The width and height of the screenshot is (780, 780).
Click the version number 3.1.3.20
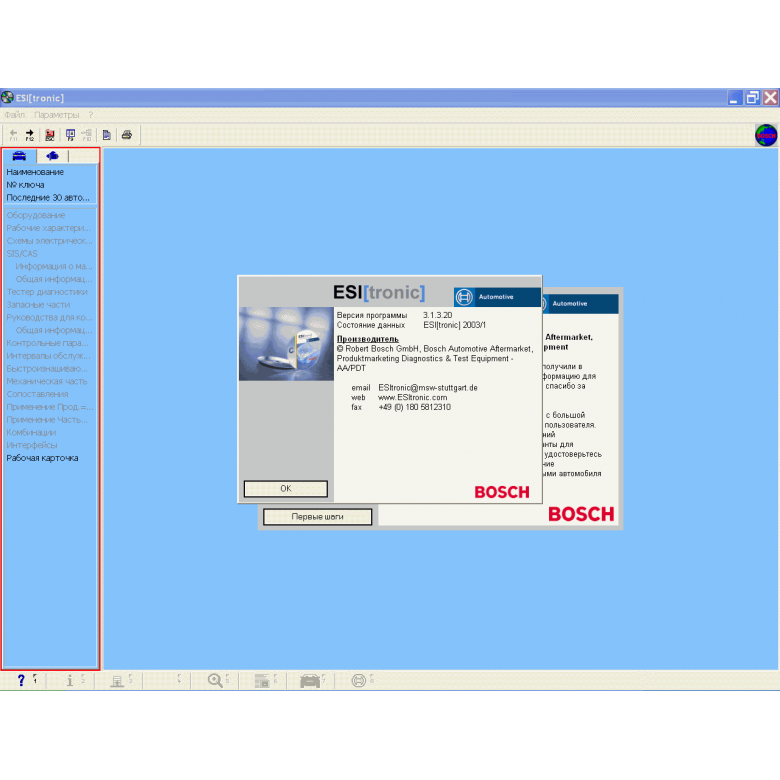437,315
